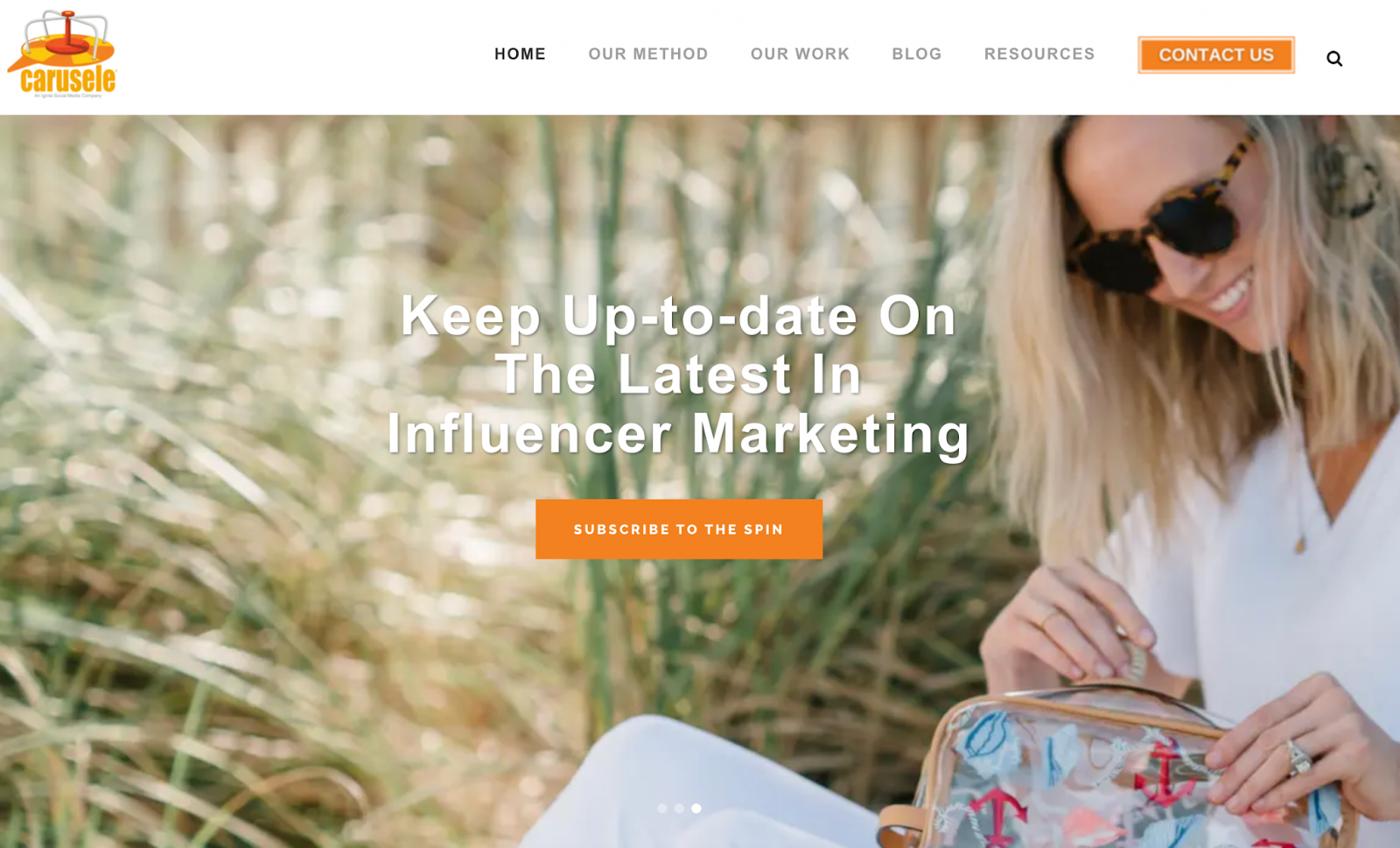Navigate to the Blog page

tap(917, 54)
